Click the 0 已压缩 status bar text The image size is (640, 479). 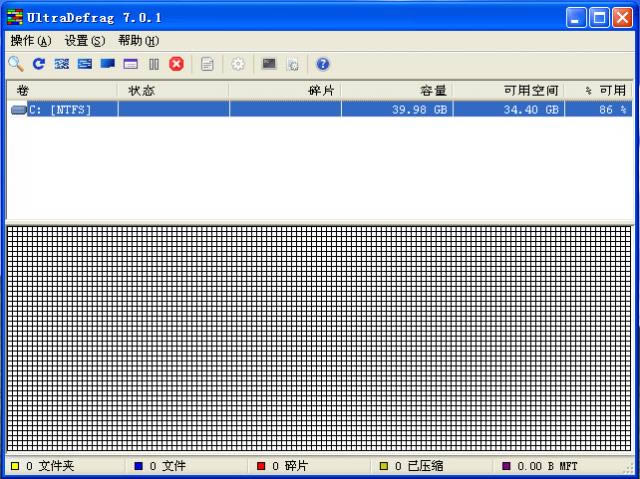coord(419,466)
